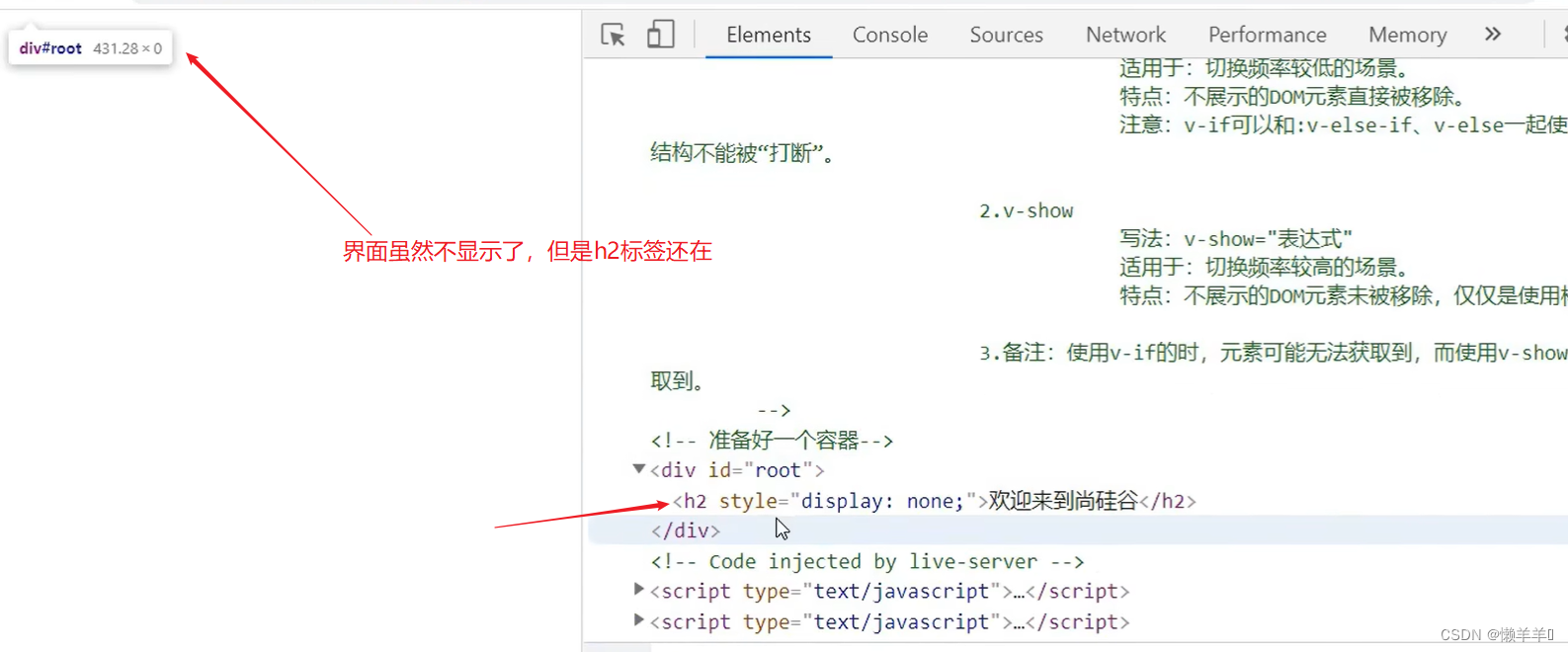The height and width of the screenshot is (652, 1568).
Task: Switch to the Console tab
Action: (x=890, y=35)
